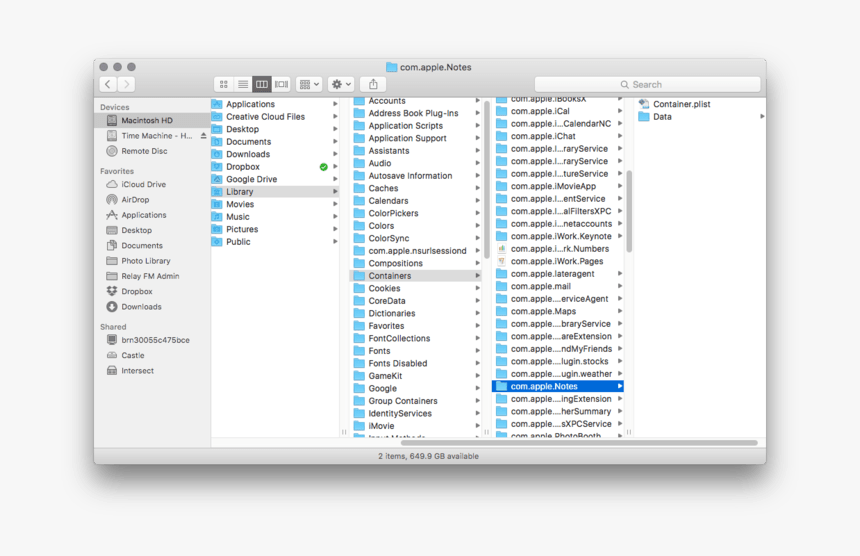
Task: Switch to icon view in toolbar
Action: click(x=224, y=84)
